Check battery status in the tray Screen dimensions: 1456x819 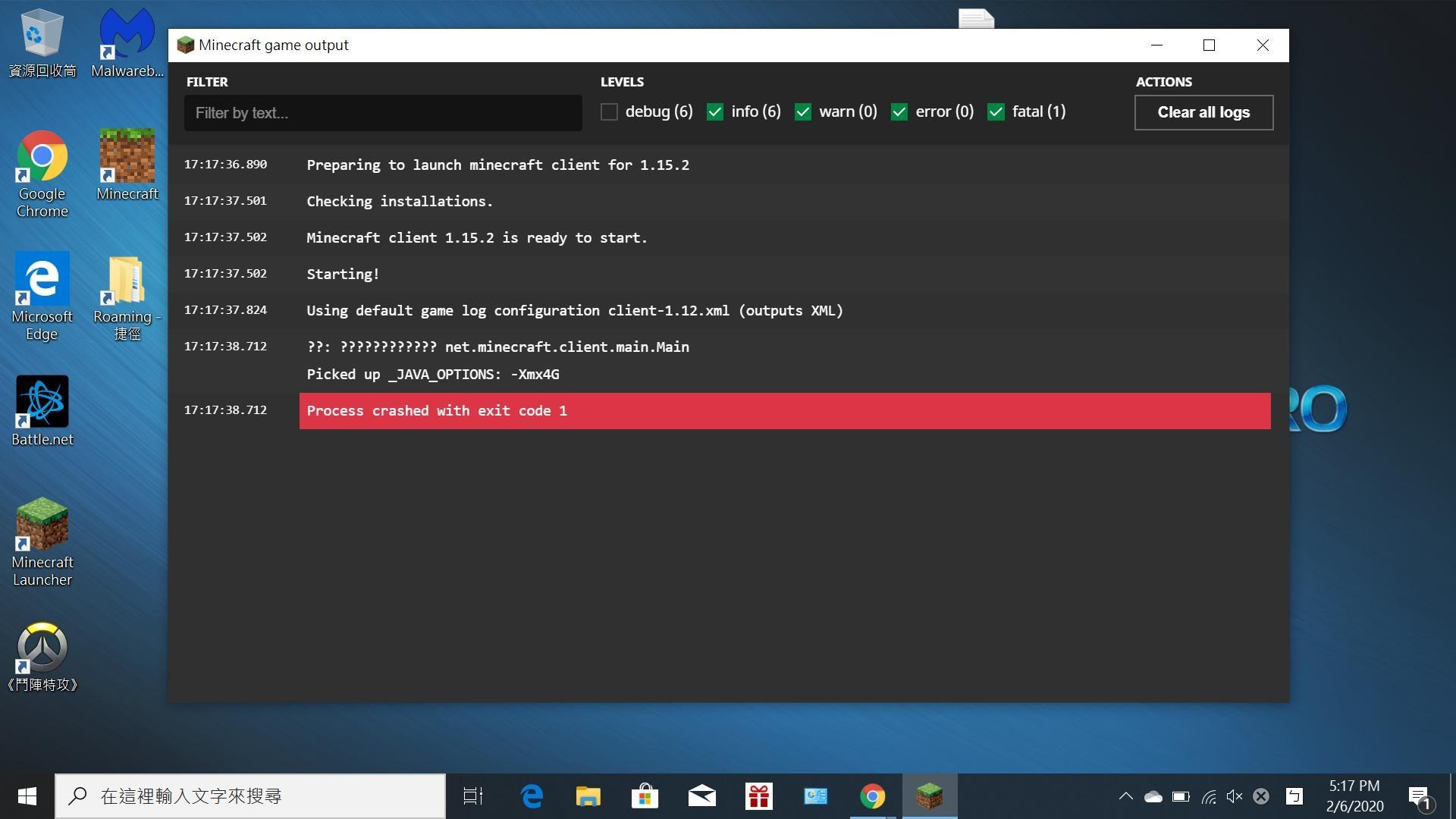pyautogui.click(x=1181, y=796)
